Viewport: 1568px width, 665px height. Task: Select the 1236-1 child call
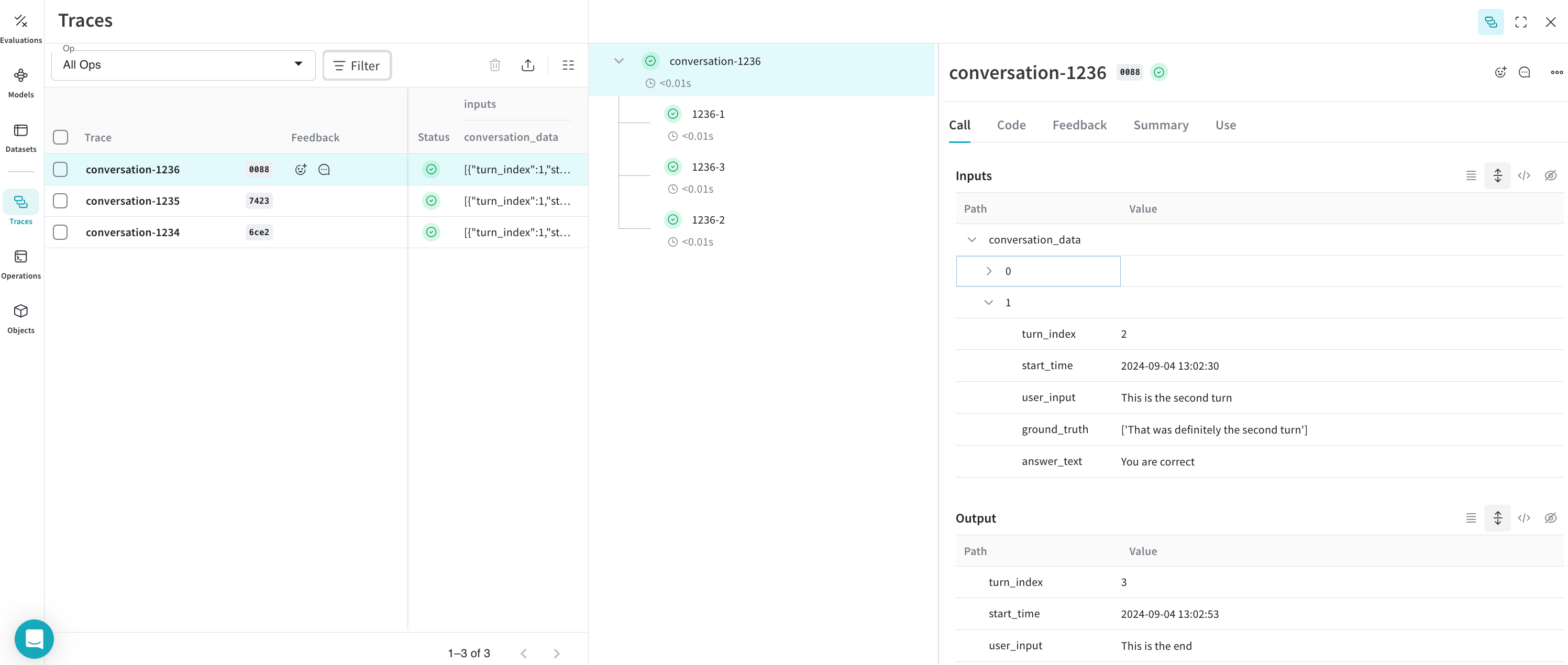(708, 114)
